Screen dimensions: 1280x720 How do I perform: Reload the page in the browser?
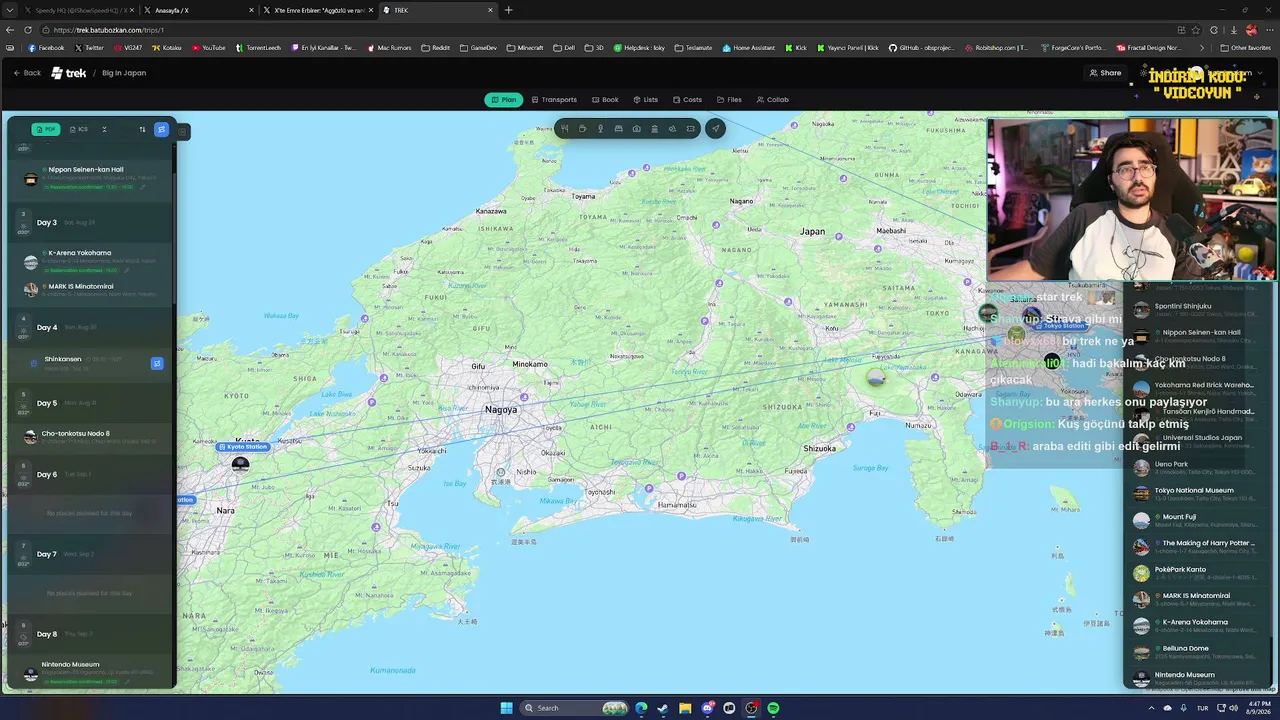point(28,30)
